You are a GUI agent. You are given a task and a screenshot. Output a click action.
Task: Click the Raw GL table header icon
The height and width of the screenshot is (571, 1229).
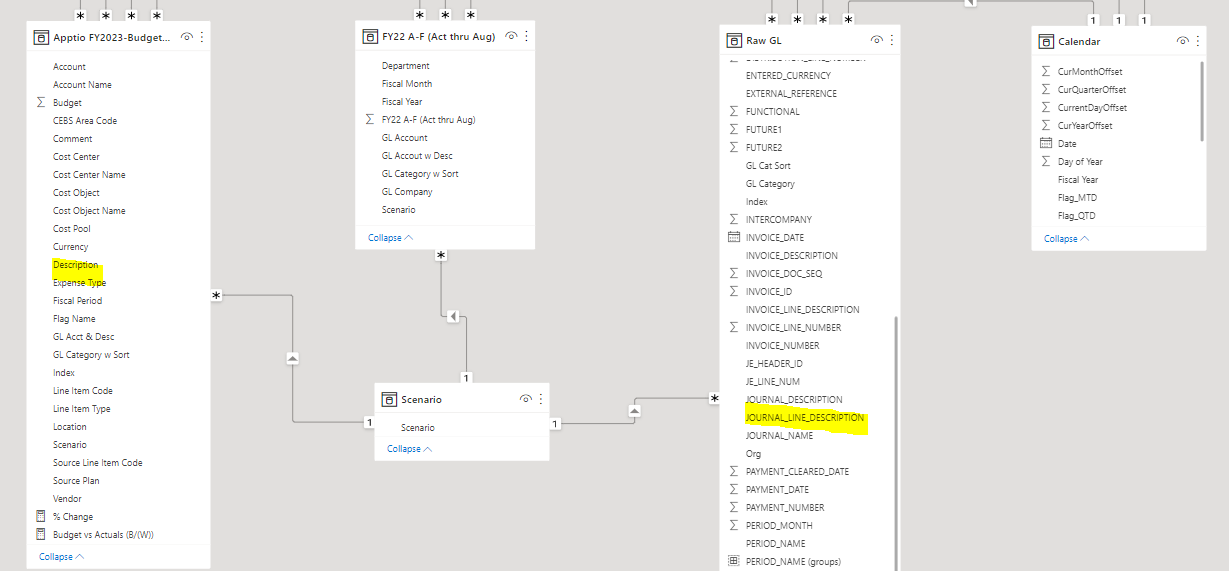tap(735, 40)
